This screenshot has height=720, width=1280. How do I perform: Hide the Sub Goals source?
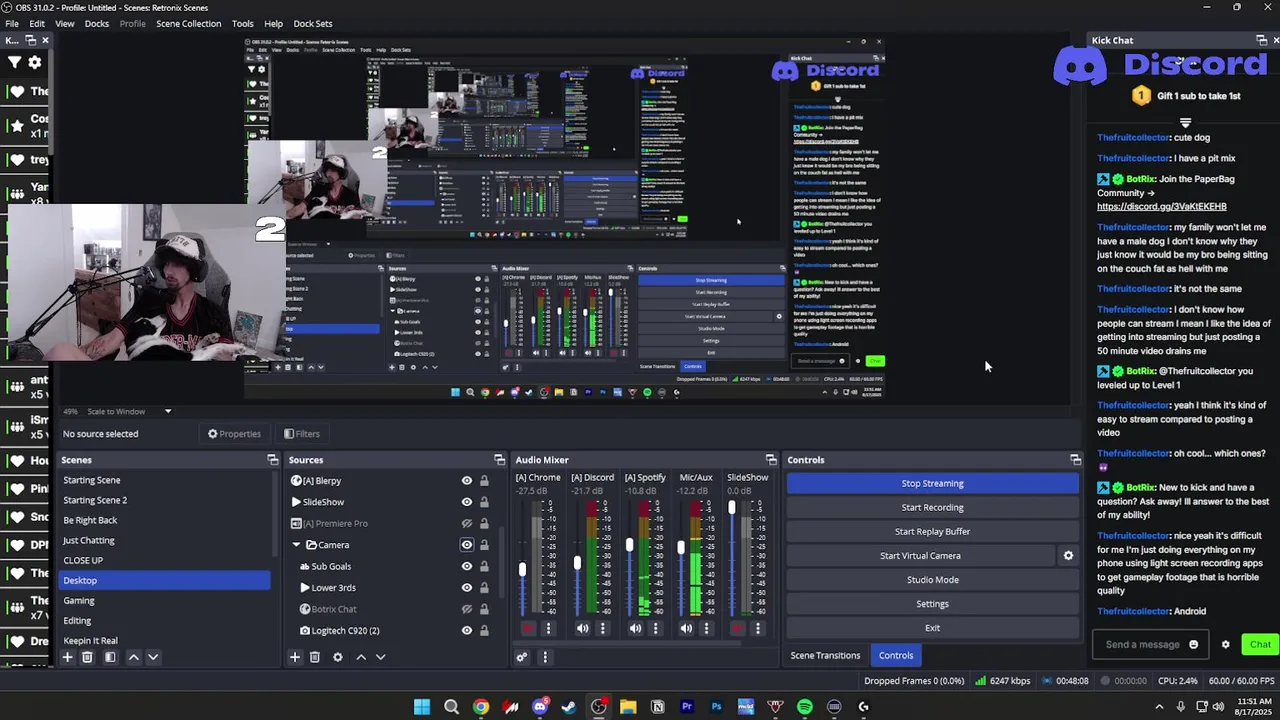(466, 566)
